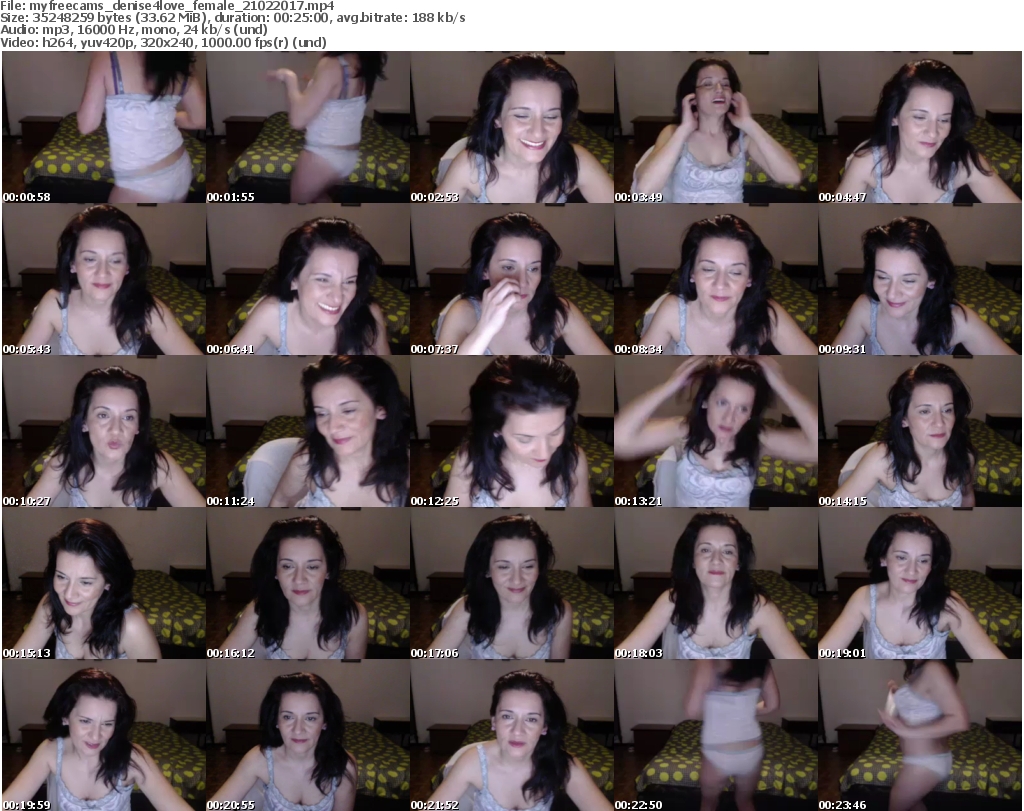Select the thumbnail timestamped 00:19:01
1024x811 pixels.
920,583
